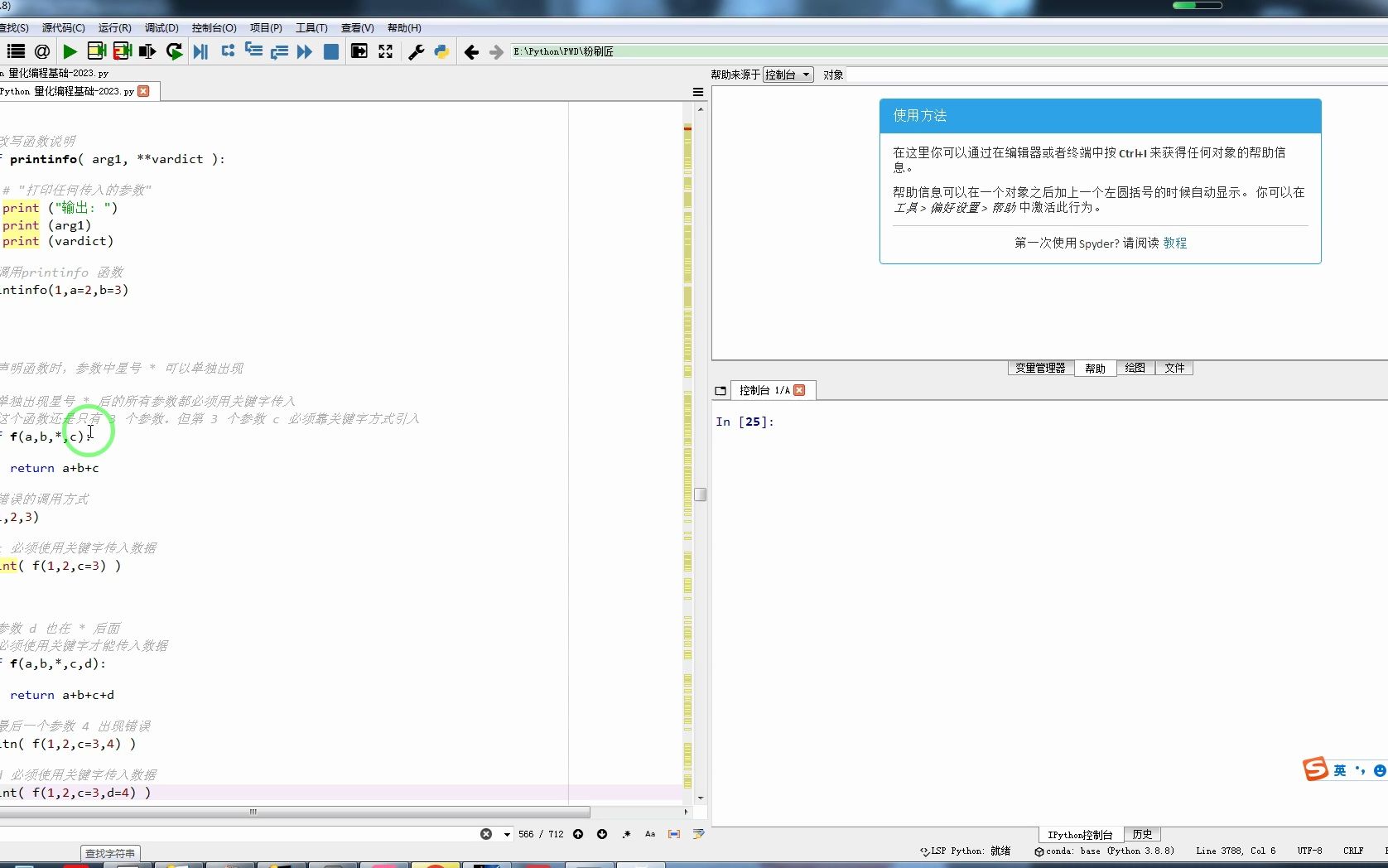
Task: Switch to 变量管理器 tab
Action: [x=1040, y=368]
